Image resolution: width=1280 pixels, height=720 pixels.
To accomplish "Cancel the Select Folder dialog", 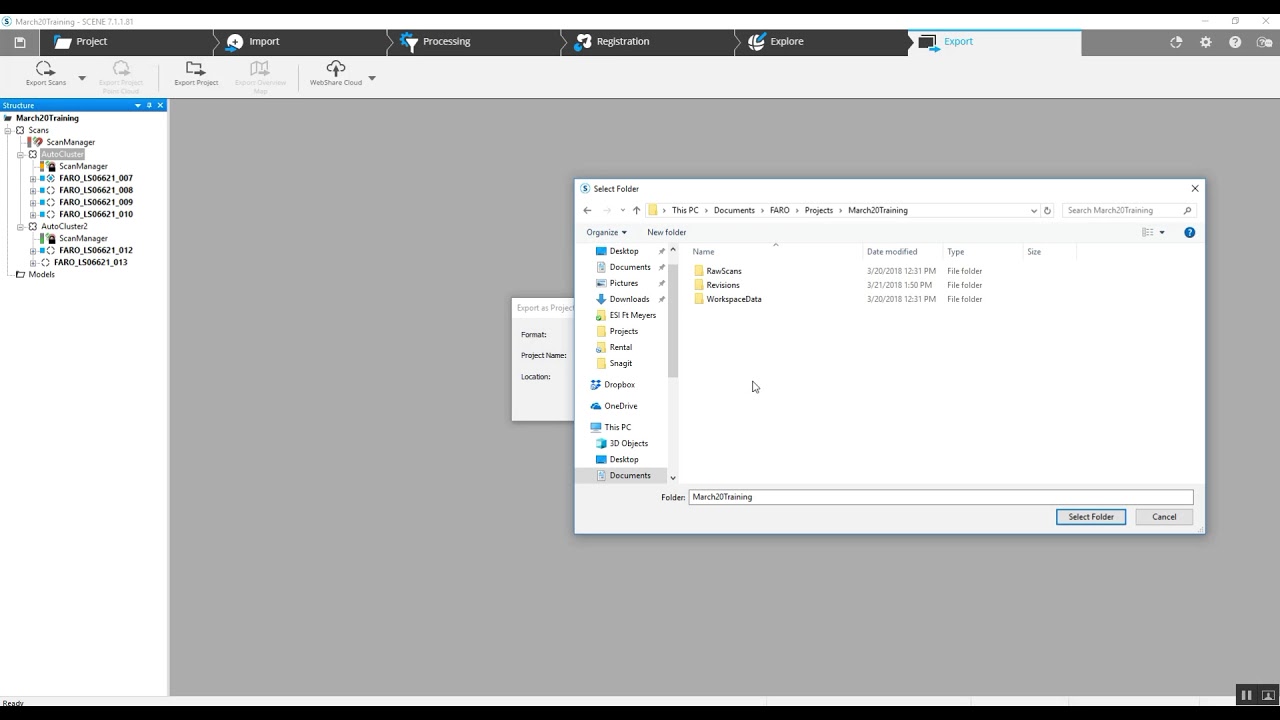I will tap(1164, 517).
